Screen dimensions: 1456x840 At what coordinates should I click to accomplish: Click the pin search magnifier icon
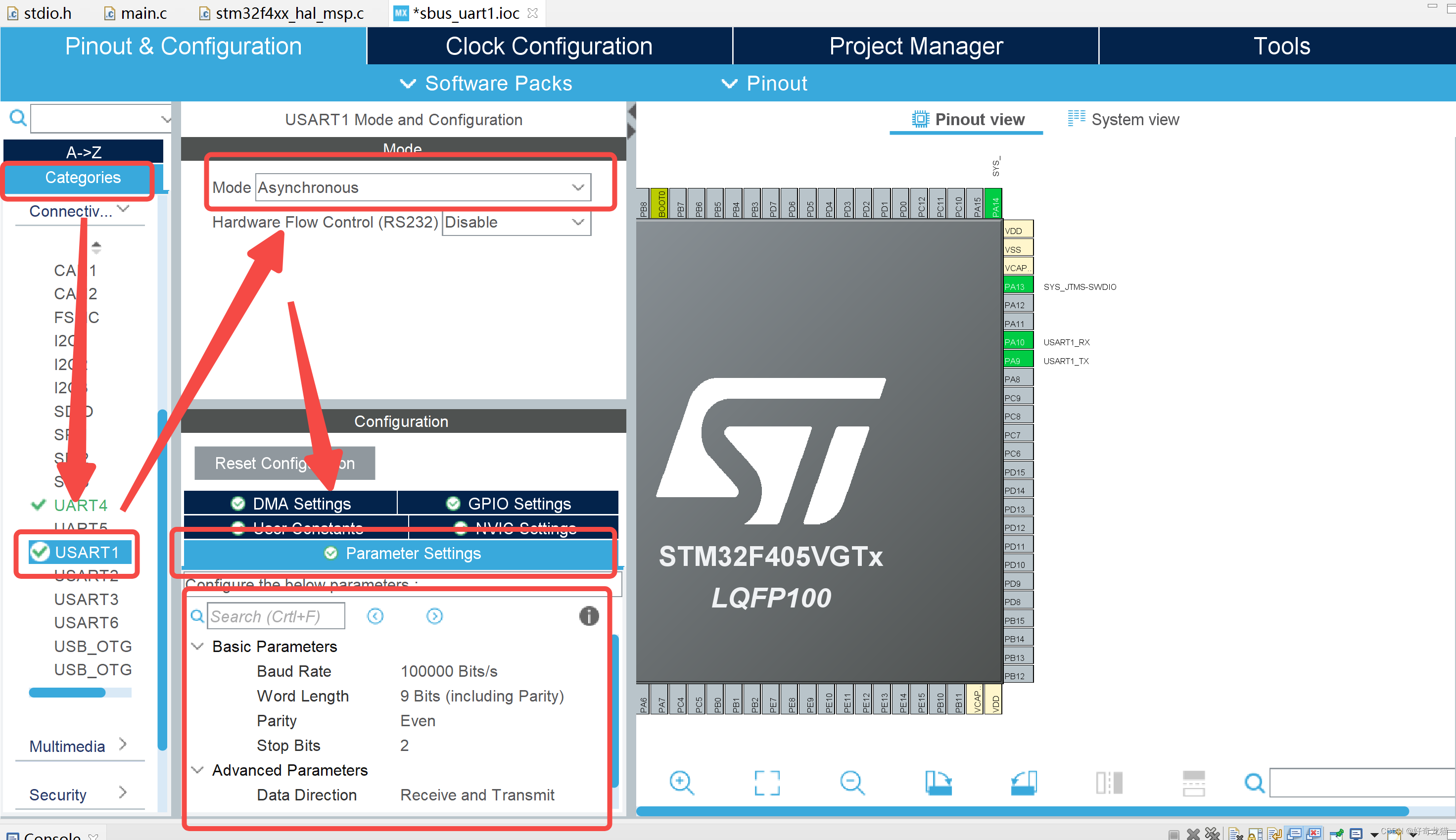[x=1254, y=783]
